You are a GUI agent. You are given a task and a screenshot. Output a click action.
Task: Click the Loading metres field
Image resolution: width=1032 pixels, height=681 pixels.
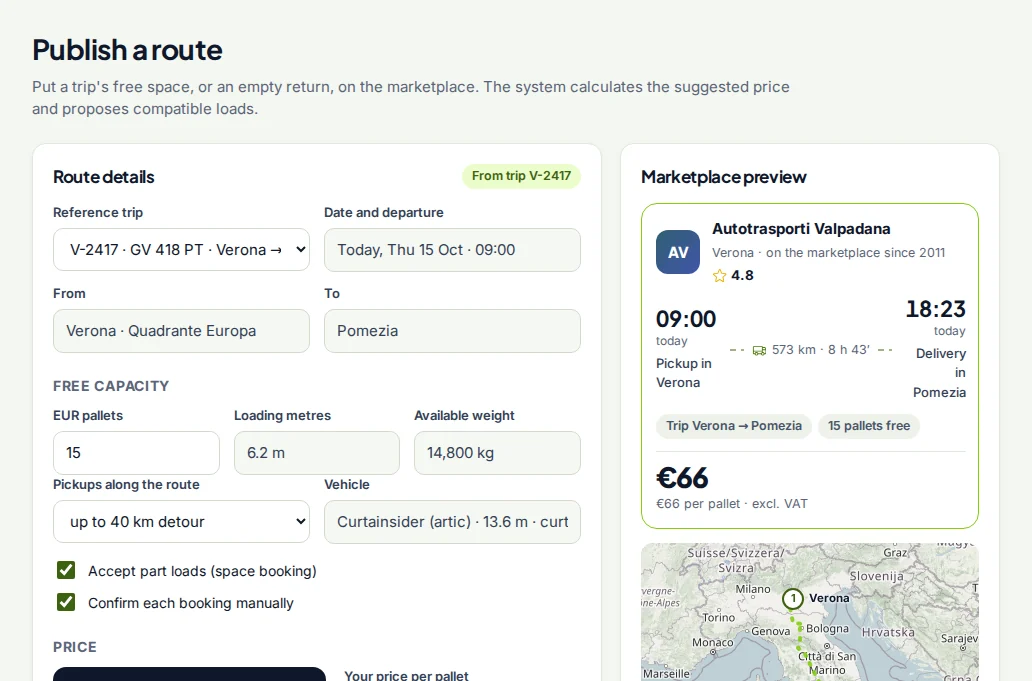(317, 453)
